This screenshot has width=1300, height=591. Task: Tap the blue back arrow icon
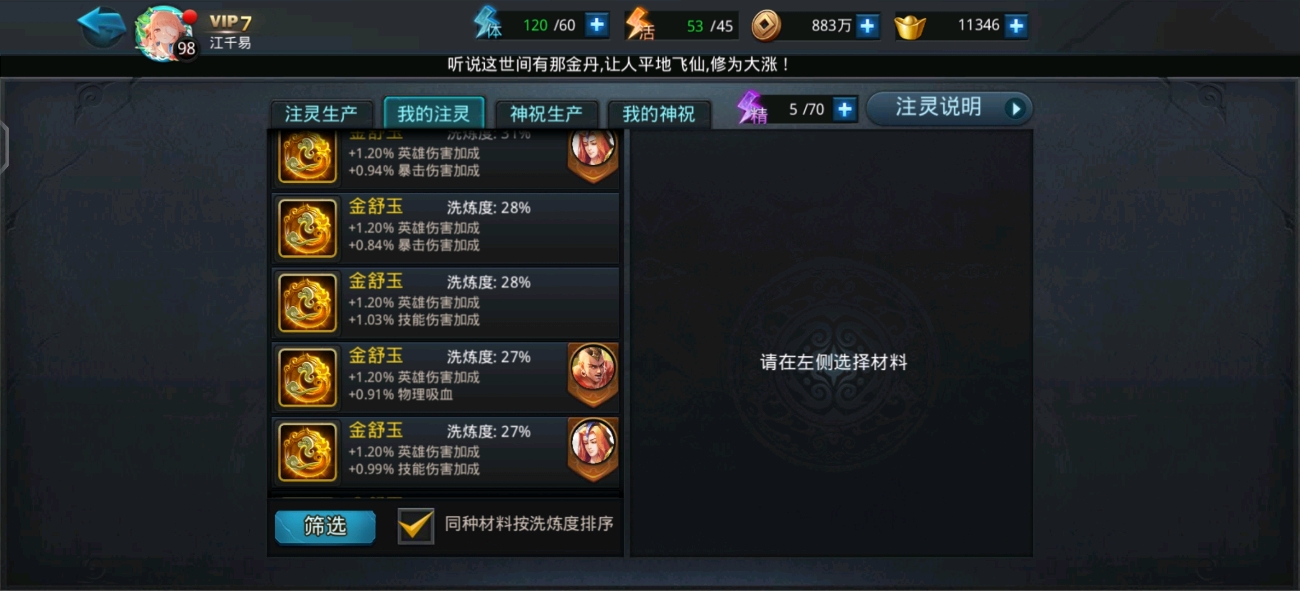[101, 26]
